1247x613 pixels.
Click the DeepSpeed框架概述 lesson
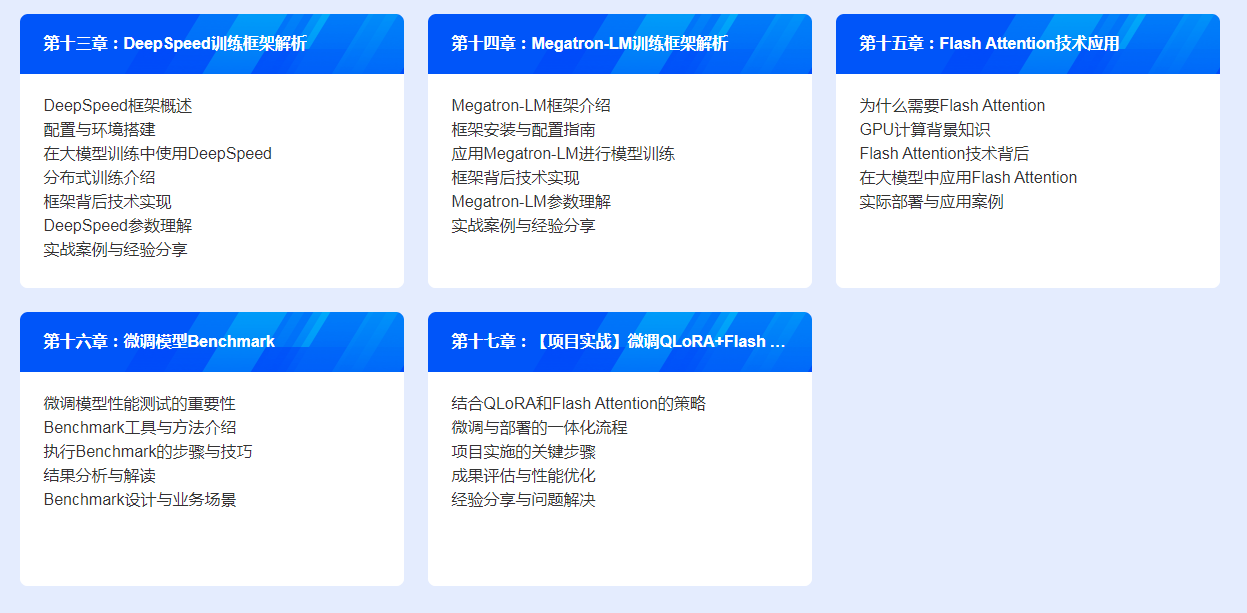(118, 106)
